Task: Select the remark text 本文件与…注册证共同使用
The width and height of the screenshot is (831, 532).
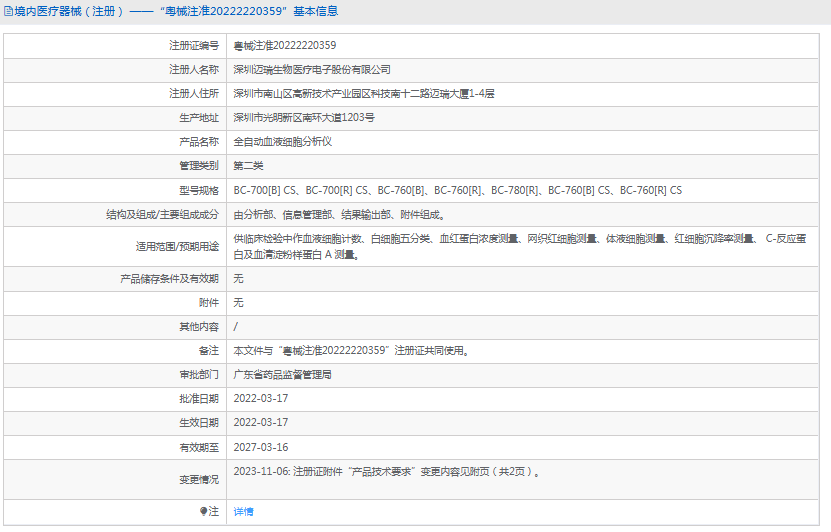Action: pyautogui.click(x=351, y=351)
